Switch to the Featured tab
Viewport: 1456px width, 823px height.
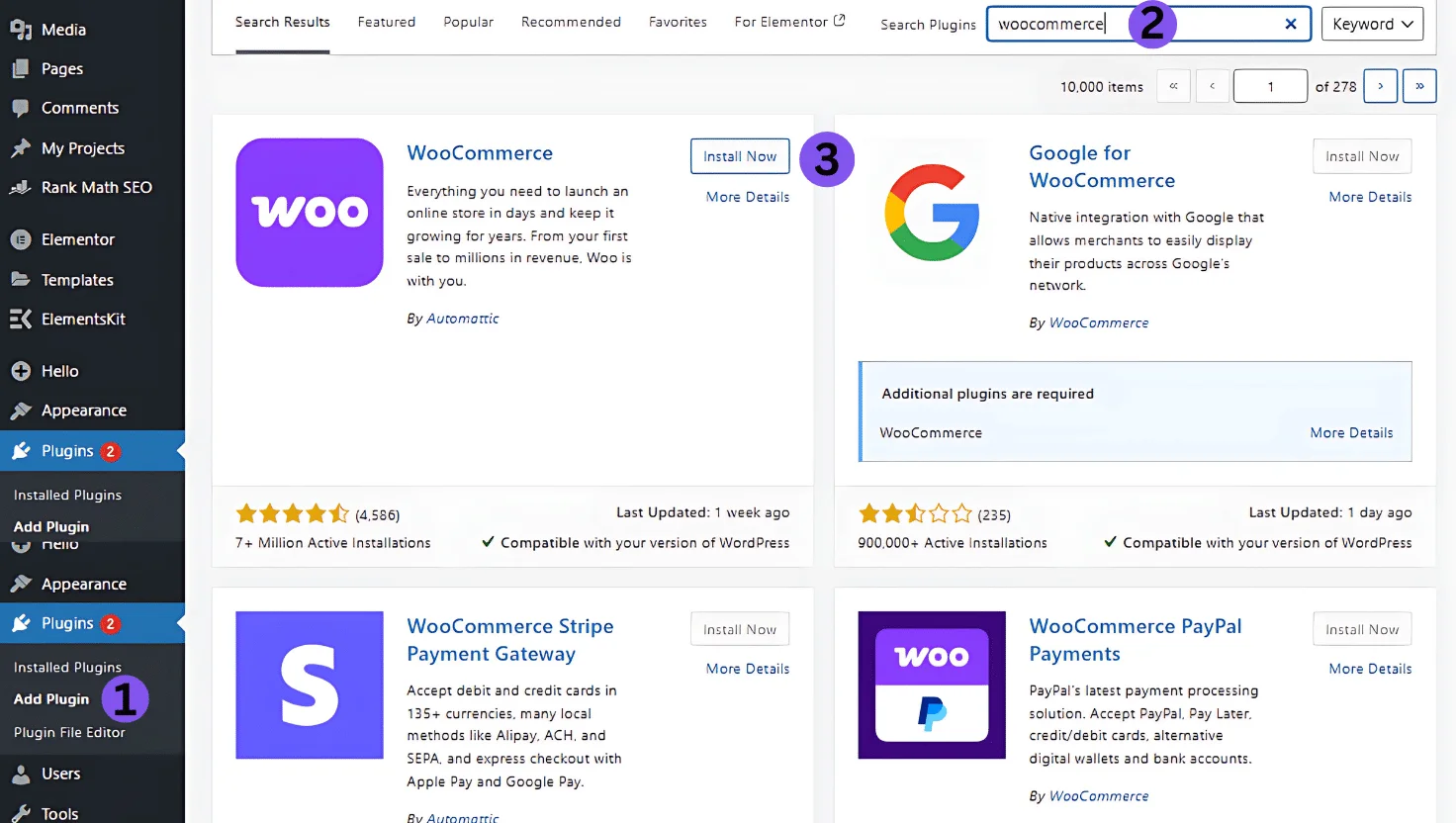[387, 22]
